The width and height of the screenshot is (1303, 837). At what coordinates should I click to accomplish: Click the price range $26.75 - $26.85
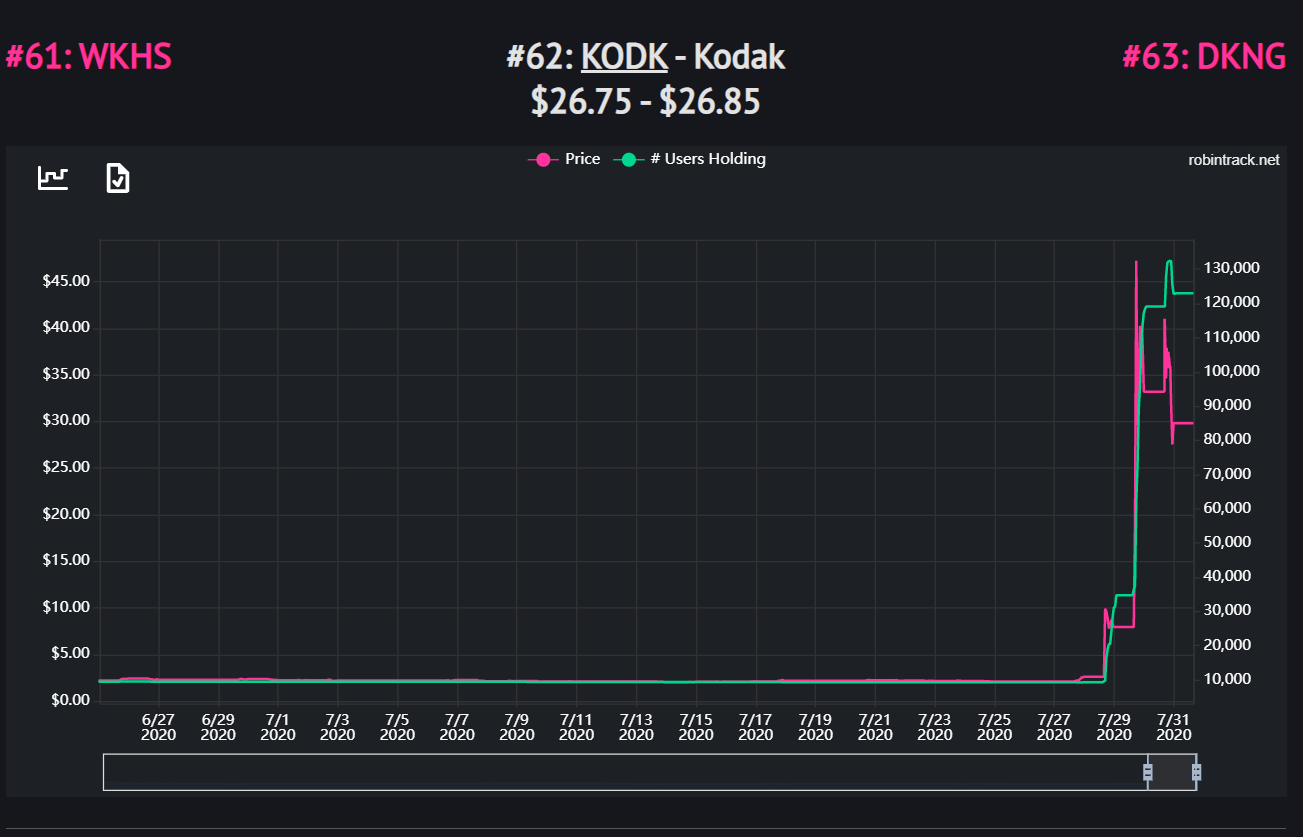(646, 101)
